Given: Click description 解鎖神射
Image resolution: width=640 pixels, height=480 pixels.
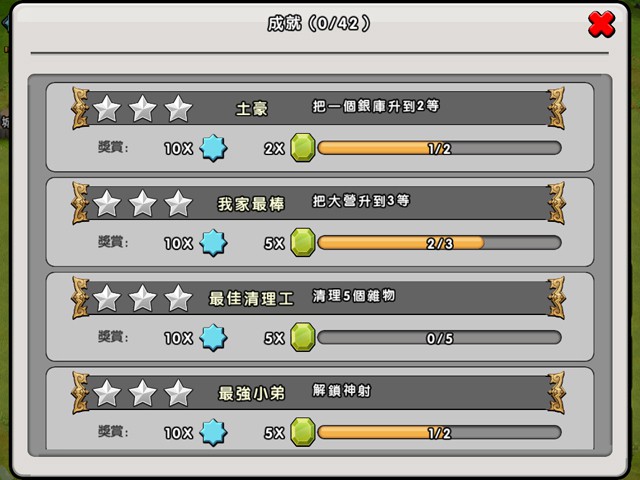Looking at the screenshot, I should coord(342,391).
